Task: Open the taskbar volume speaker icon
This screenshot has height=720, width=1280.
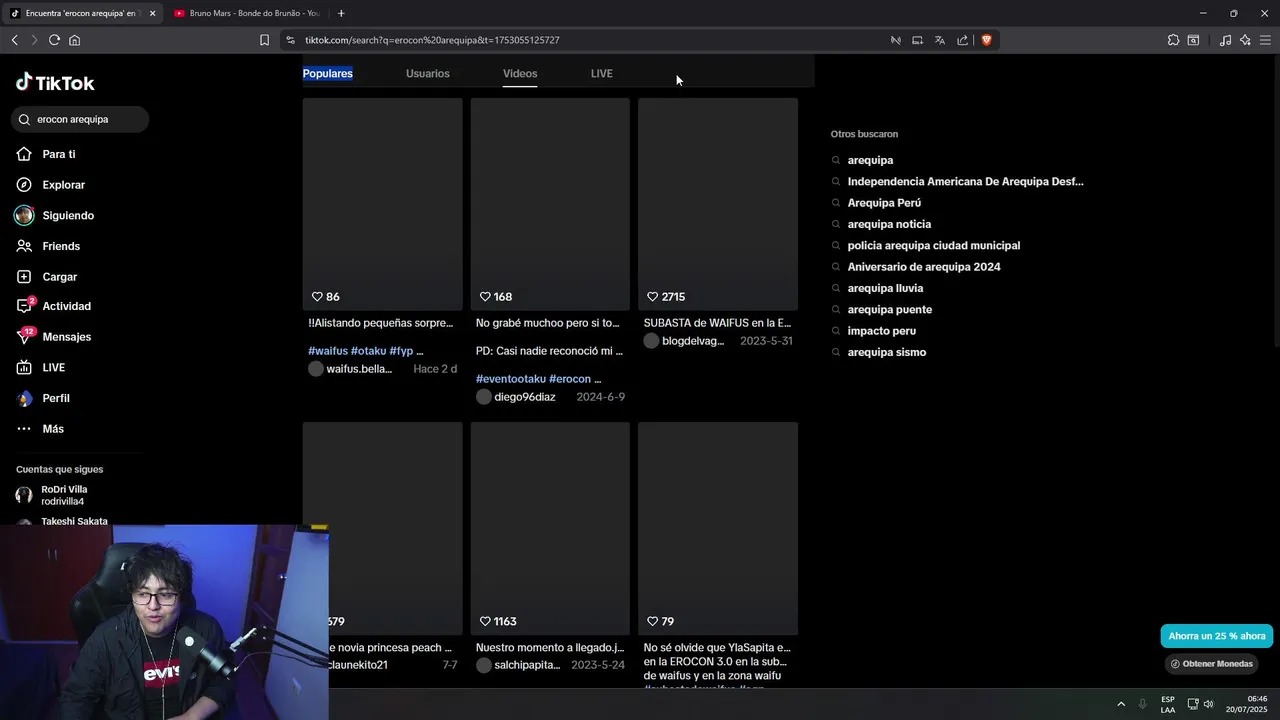Action: (x=1208, y=704)
